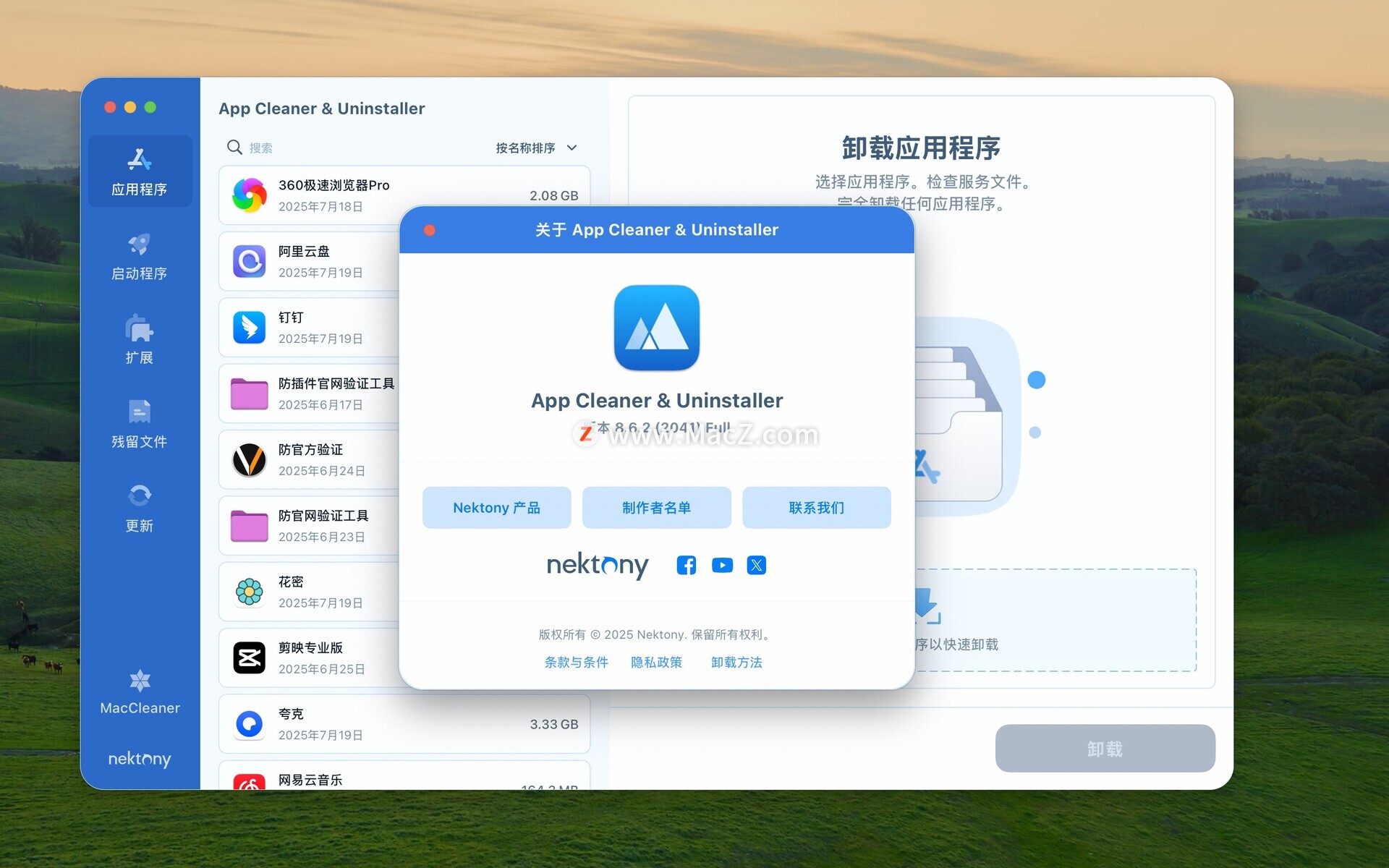Open the 制作者名单 credits button

tap(657, 508)
